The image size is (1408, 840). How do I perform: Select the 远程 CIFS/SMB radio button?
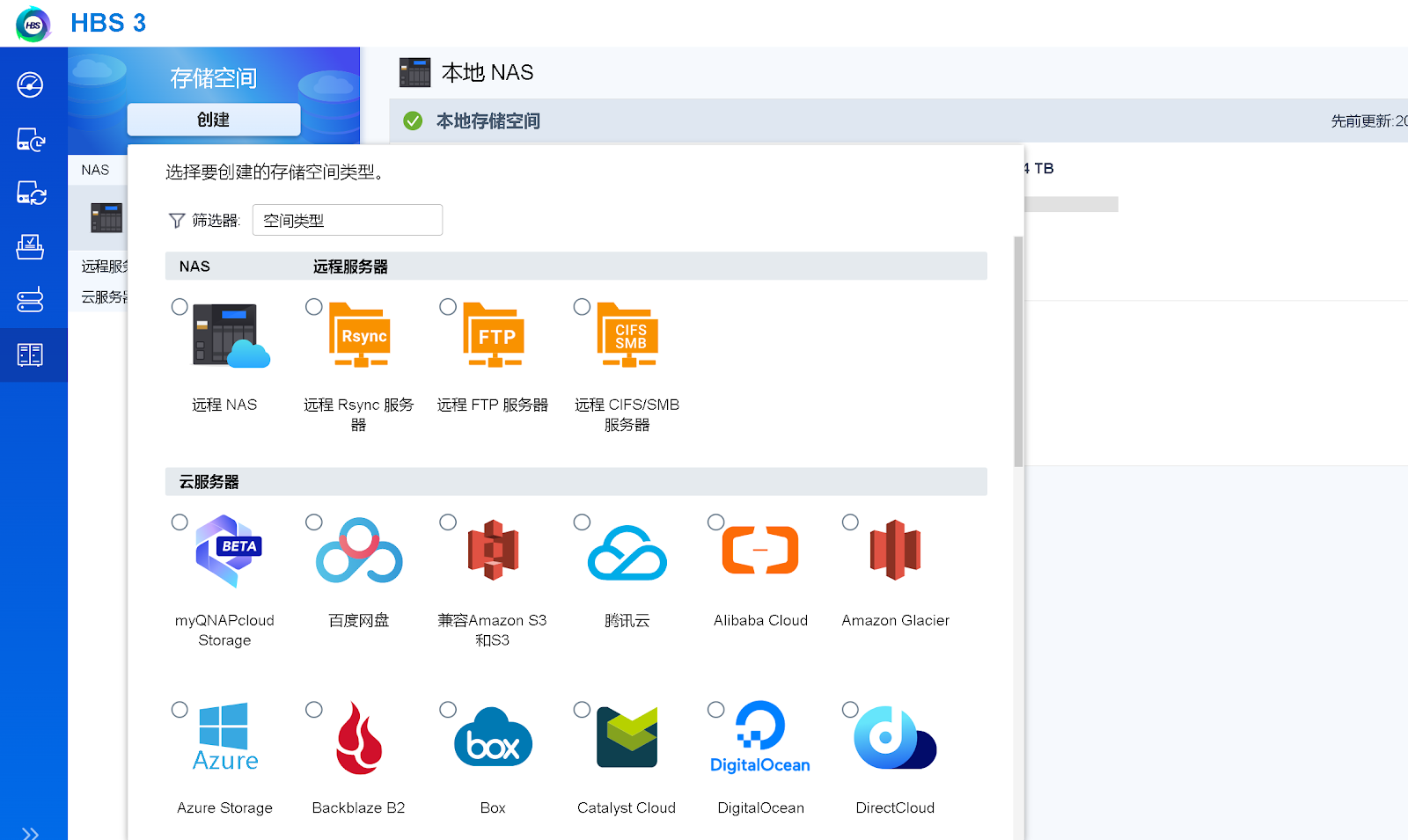pyautogui.click(x=582, y=307)
